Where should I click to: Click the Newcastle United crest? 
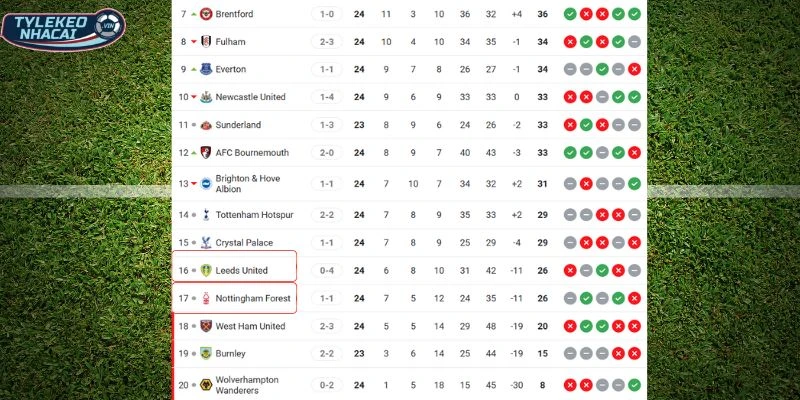coord(206,97)
